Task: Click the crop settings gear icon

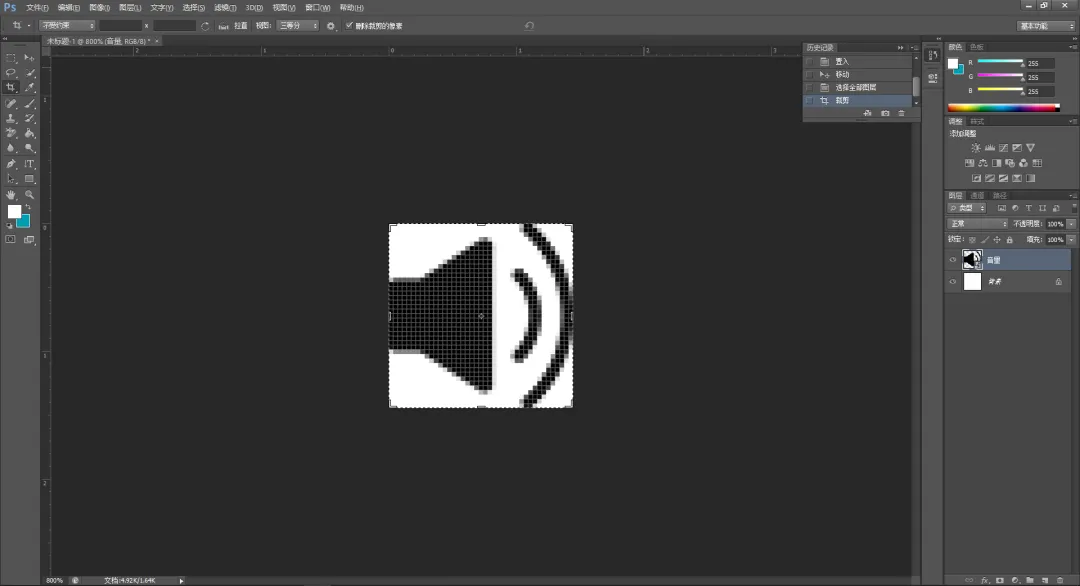Action: 331,26
